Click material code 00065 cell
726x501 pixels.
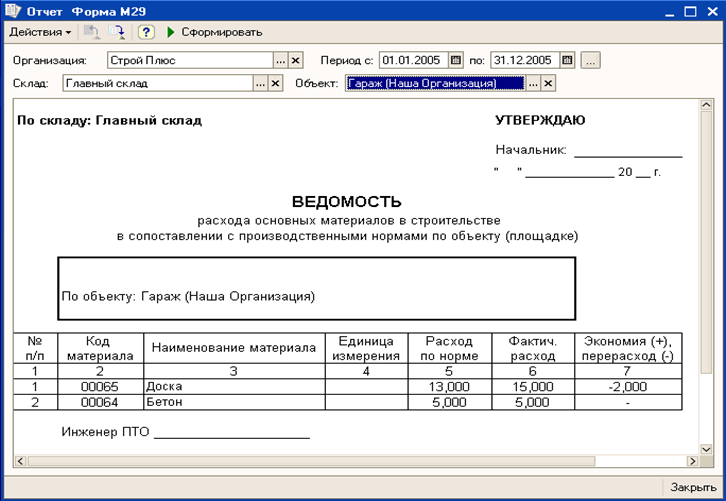(x=100, y=387)
